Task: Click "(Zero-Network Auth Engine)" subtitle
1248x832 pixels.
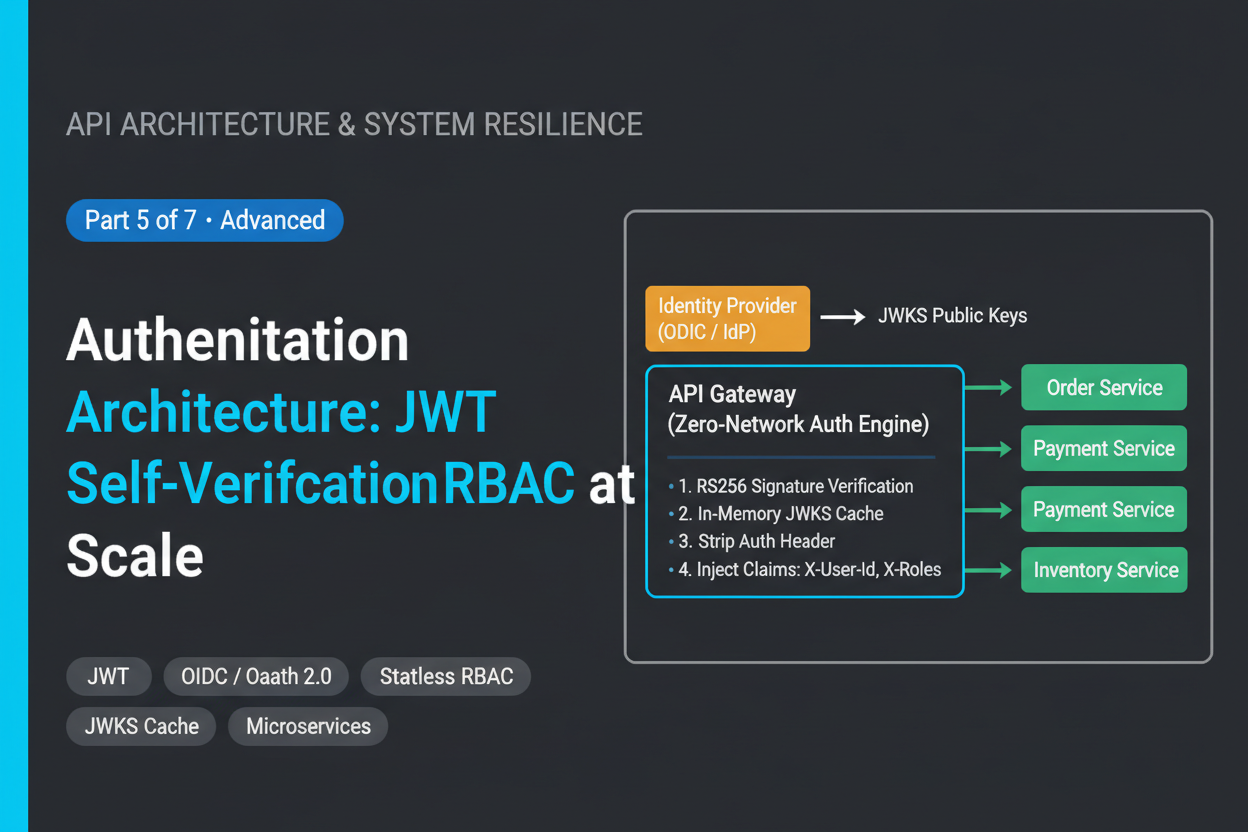Action: [x=798, y=425]
